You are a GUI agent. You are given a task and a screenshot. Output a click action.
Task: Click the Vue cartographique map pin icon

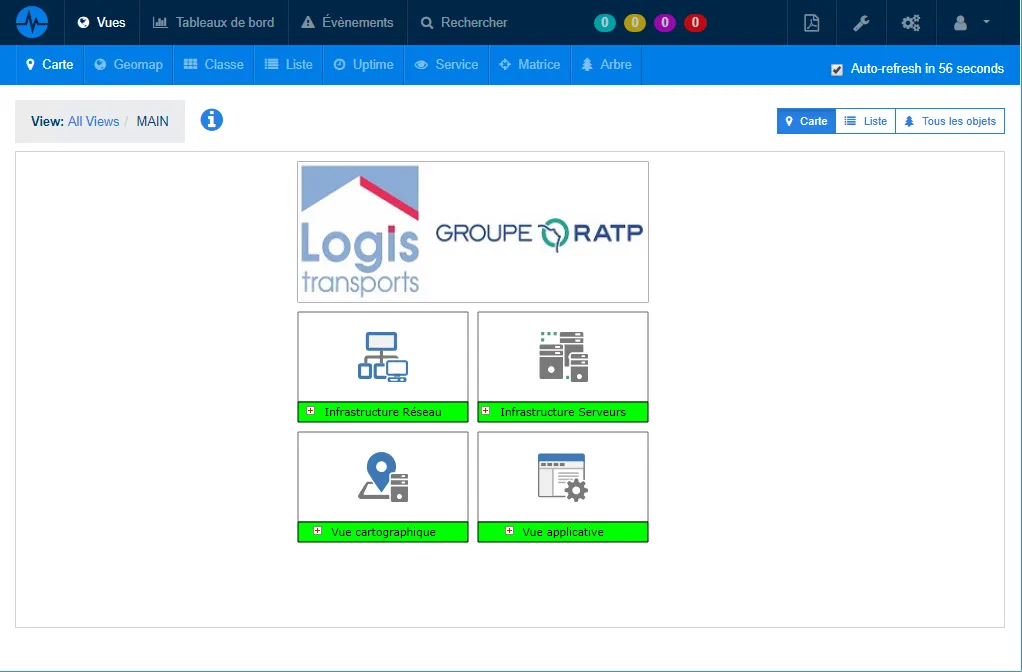point(383,477)
